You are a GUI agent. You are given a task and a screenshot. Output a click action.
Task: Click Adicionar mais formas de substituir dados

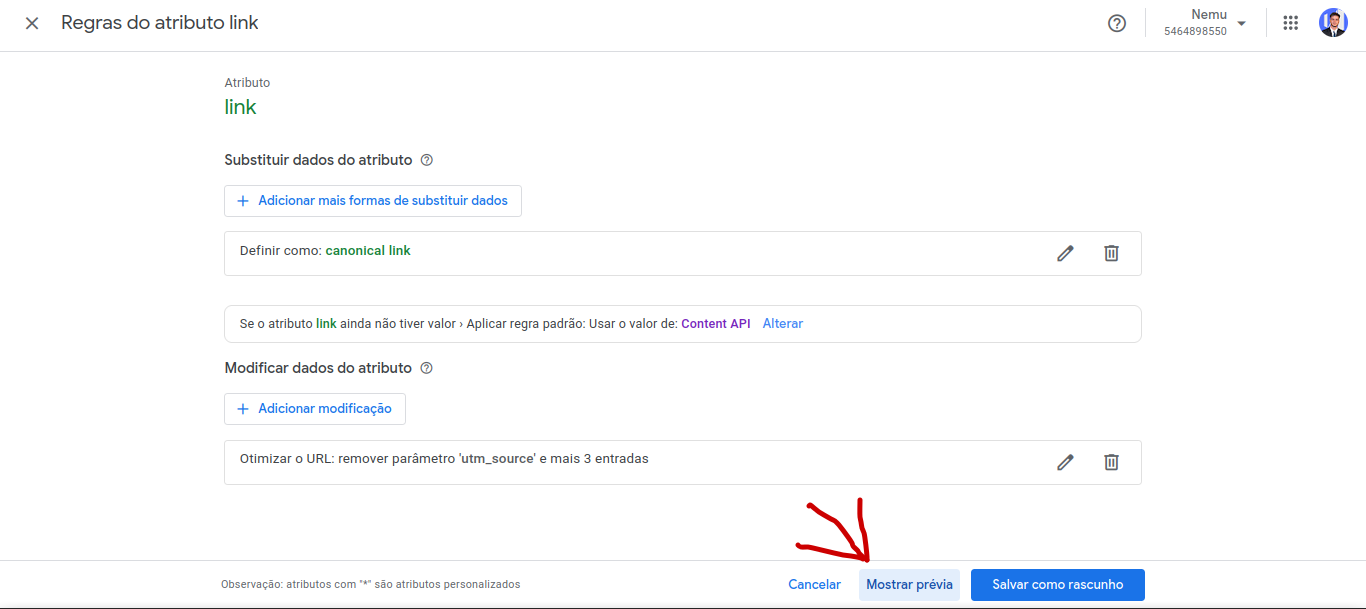pyautogui.click(x=373, y=201)
